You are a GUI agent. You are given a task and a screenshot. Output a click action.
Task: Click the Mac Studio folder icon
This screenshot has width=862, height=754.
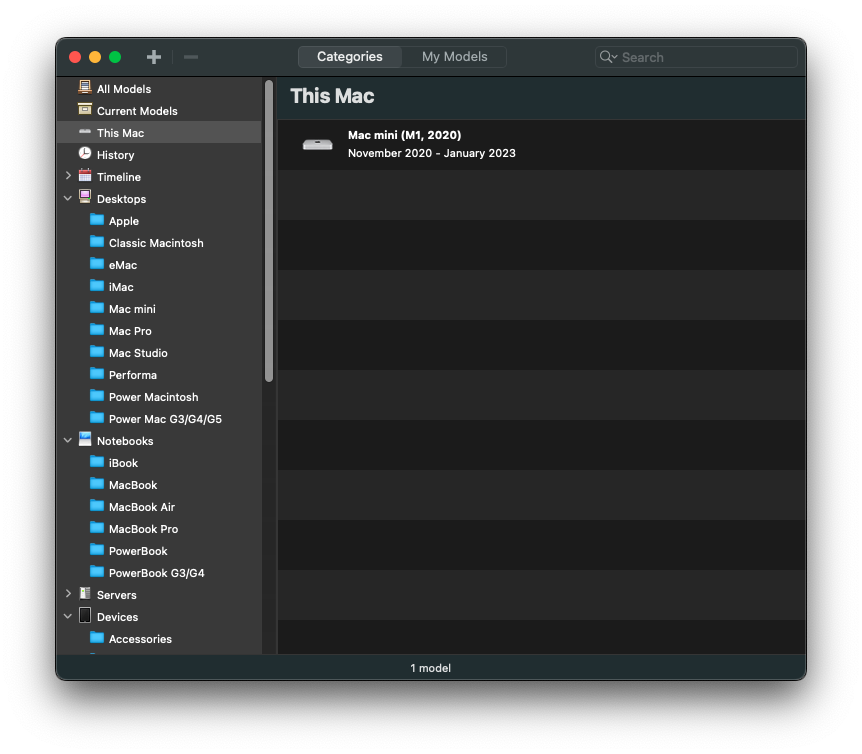[x=97, y=352]
